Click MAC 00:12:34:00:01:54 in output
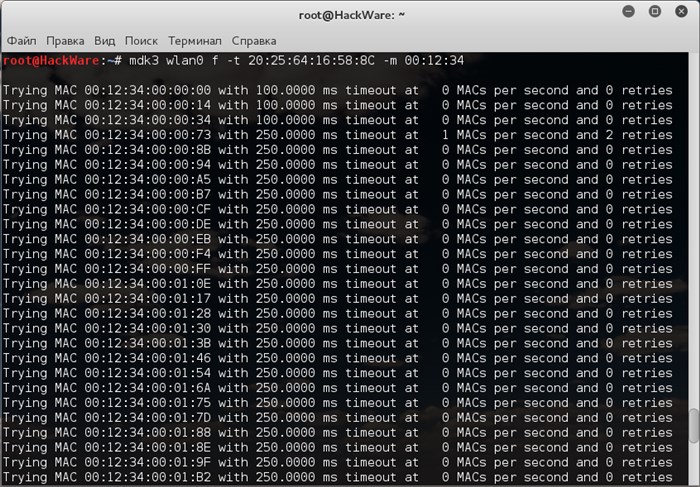This screenshot has height=487, width=700. 148,373
